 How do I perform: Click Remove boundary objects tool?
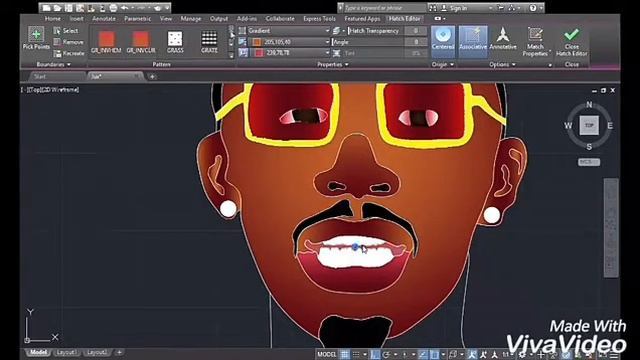click(x=69, y=42)
